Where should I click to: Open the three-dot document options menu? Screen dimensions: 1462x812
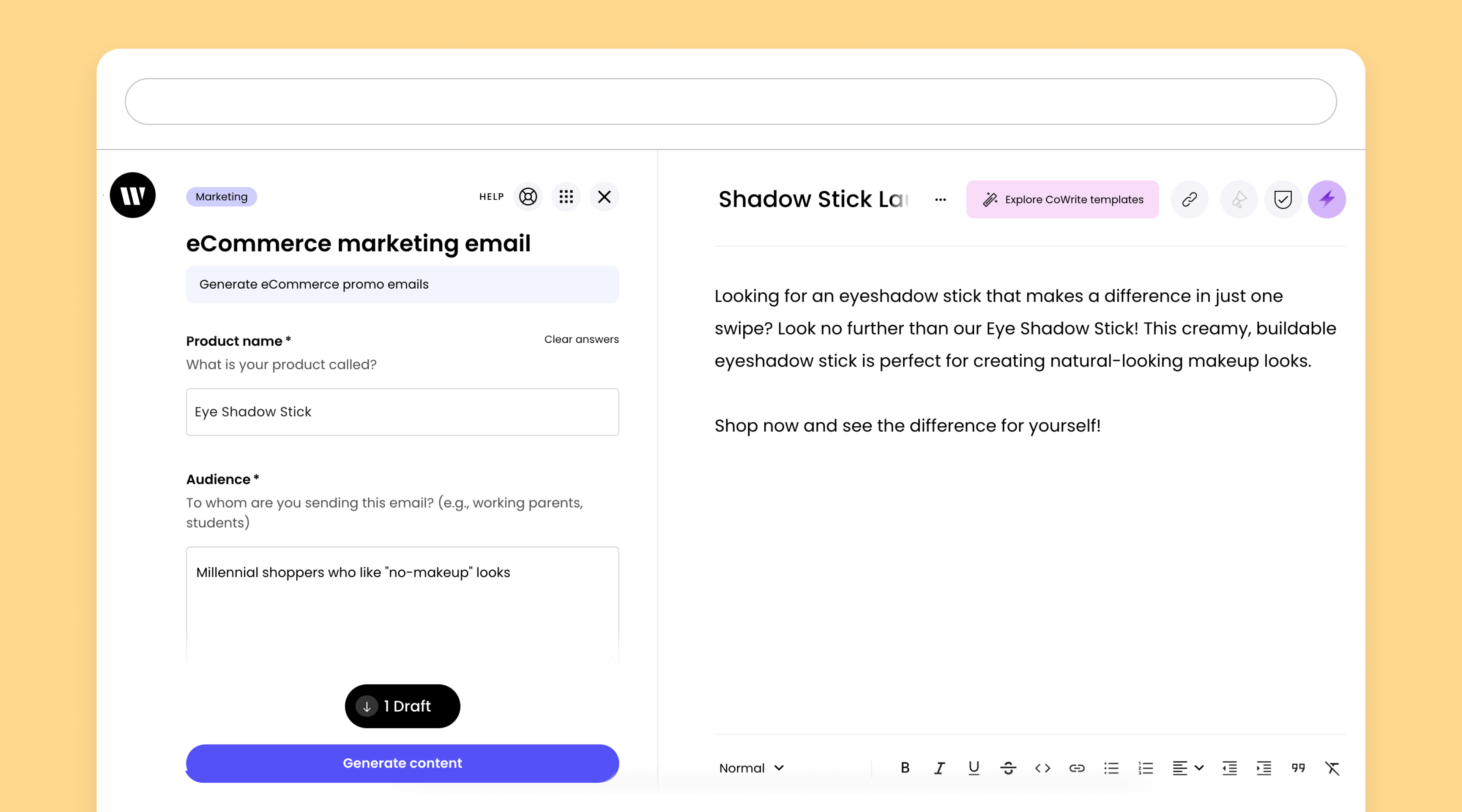(x=941, y=200)
